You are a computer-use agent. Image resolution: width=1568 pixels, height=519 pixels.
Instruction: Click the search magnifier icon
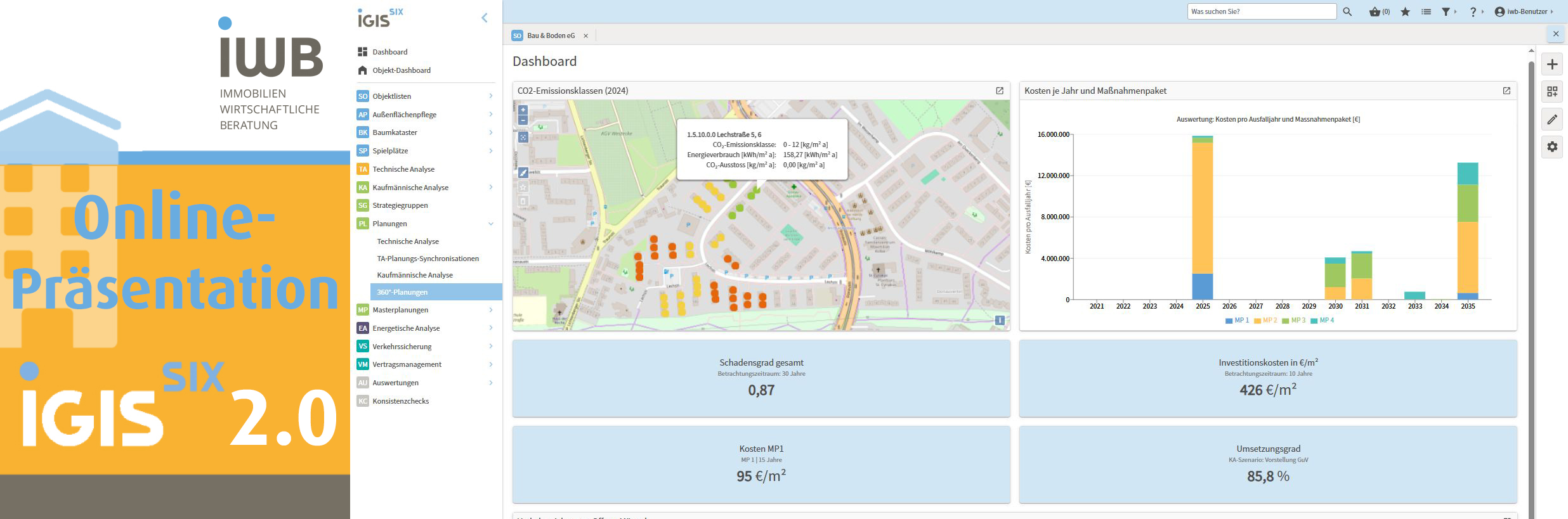click(x=1347, y=11)
